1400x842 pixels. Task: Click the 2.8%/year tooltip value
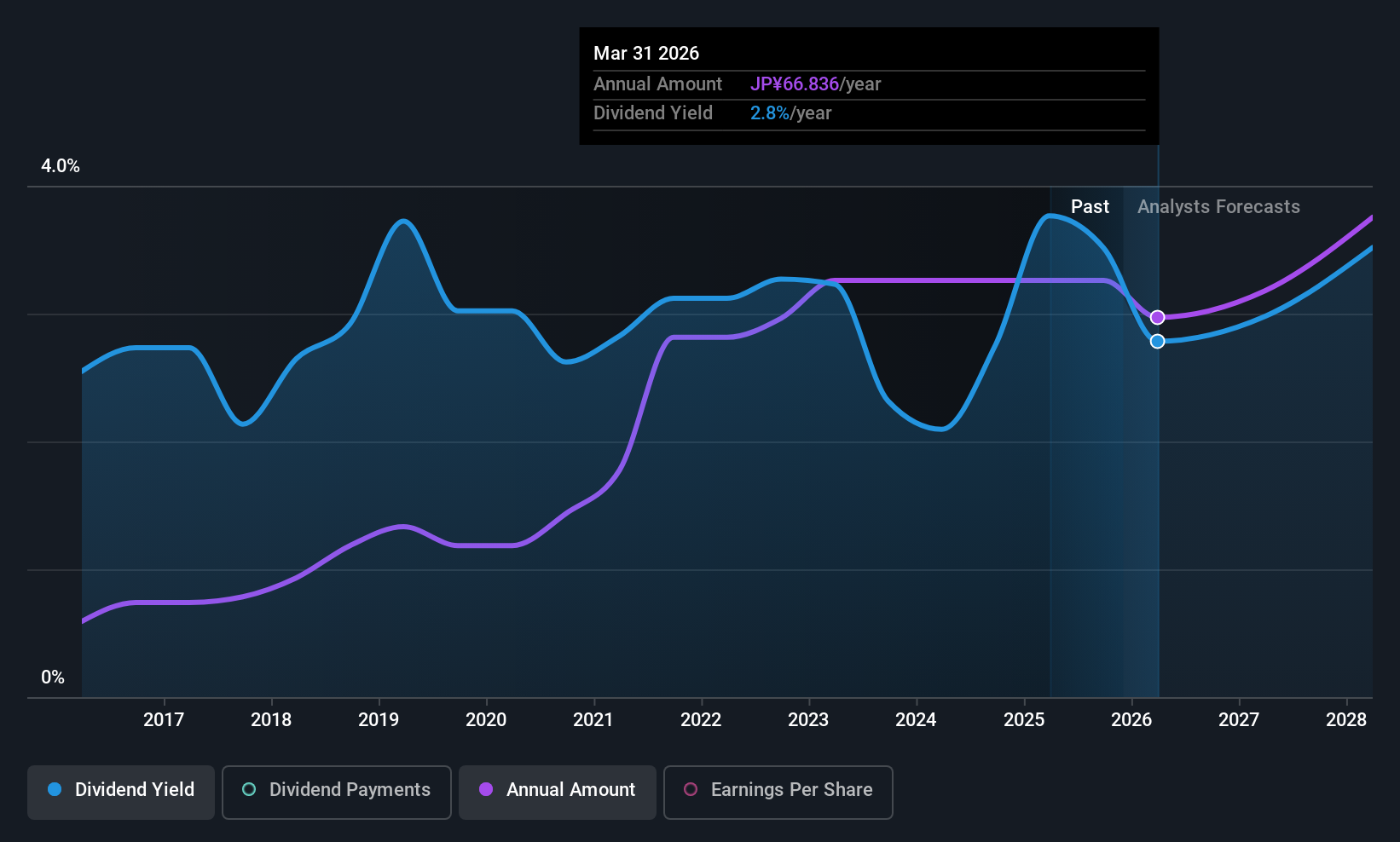click(790, 113)
